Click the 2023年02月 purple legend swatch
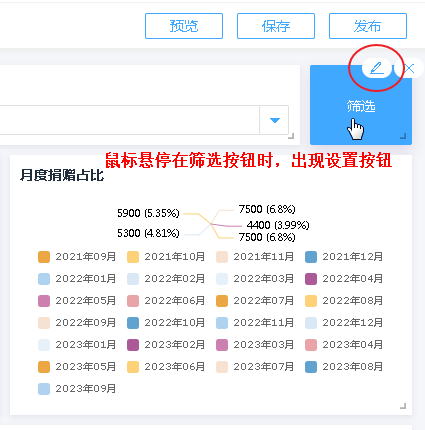 point(133,345)
